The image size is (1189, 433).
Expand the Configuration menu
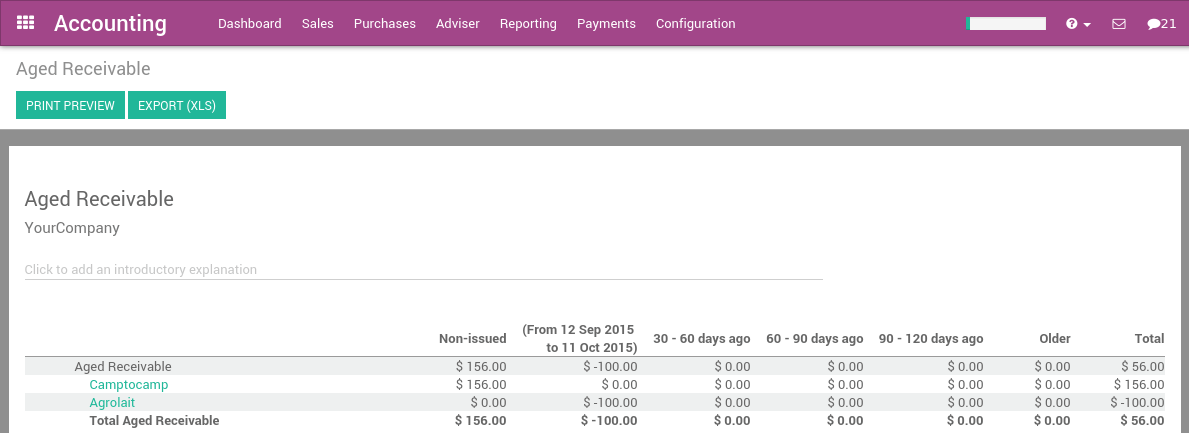pyautogui.click(x=695, y=24)
